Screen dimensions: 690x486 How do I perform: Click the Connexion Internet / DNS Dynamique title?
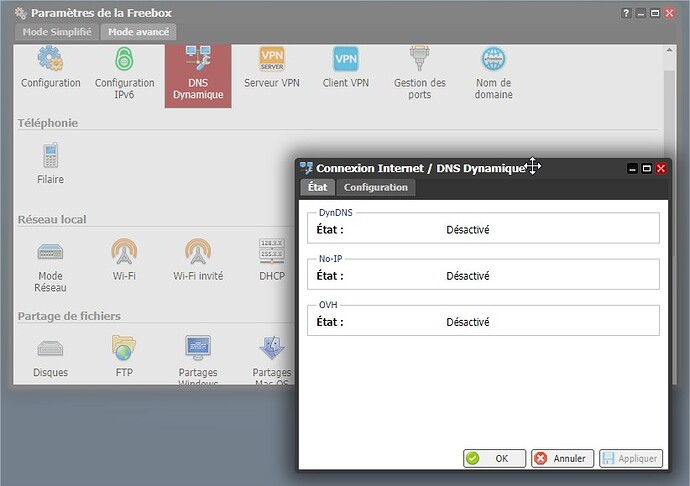[x=421, y=168]
